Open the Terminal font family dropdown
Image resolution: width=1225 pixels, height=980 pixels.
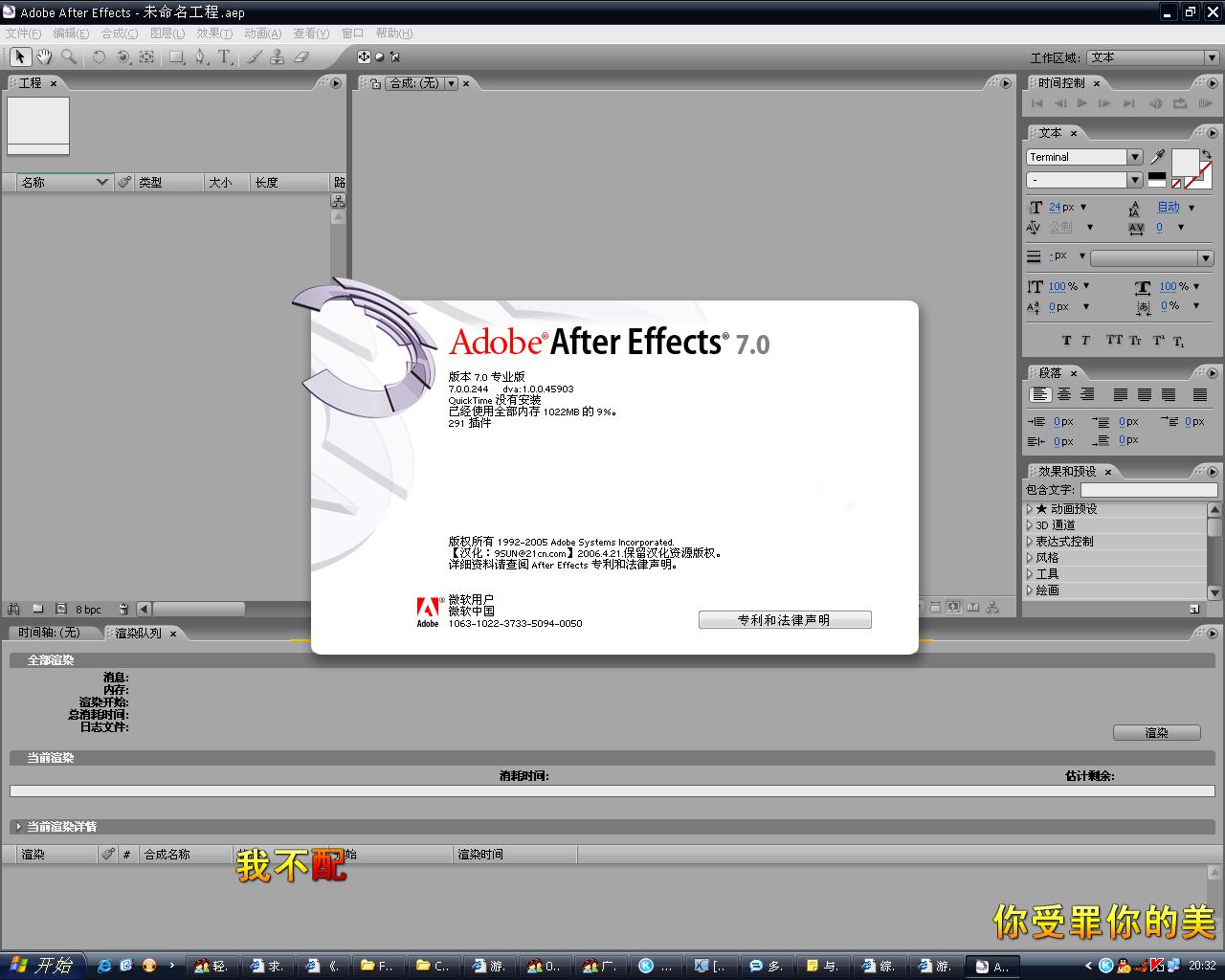pos(1135,157)
